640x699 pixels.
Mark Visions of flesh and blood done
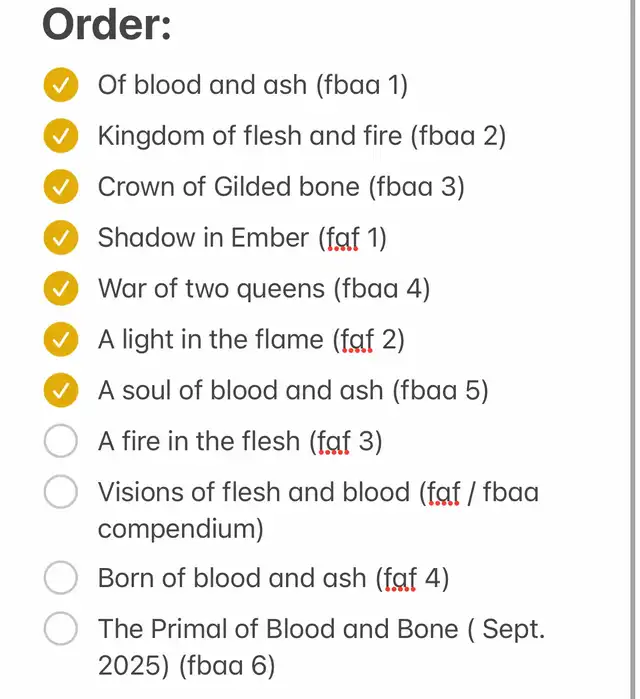(x=61, y=492)
